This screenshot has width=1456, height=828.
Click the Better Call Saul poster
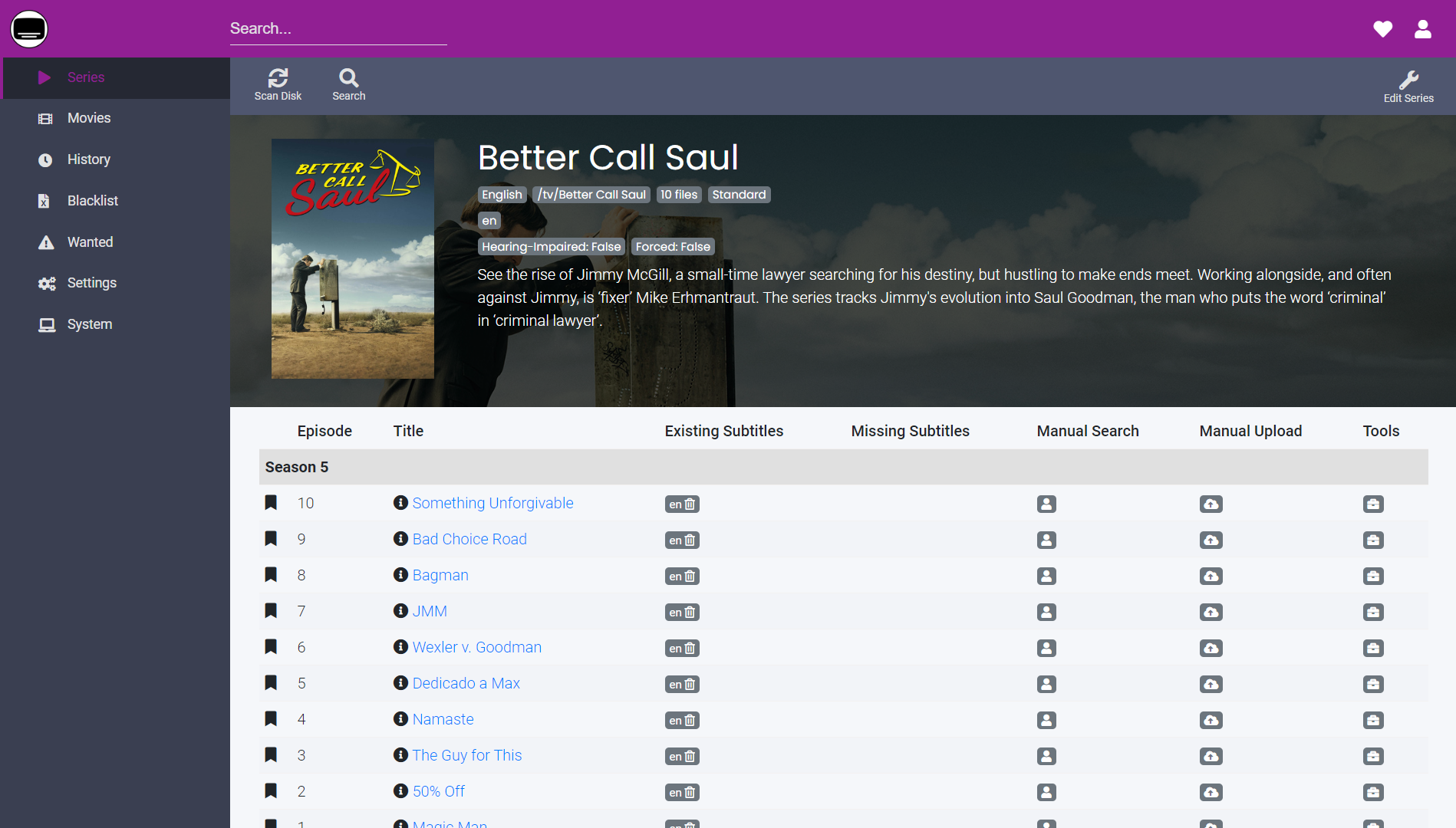352,258
